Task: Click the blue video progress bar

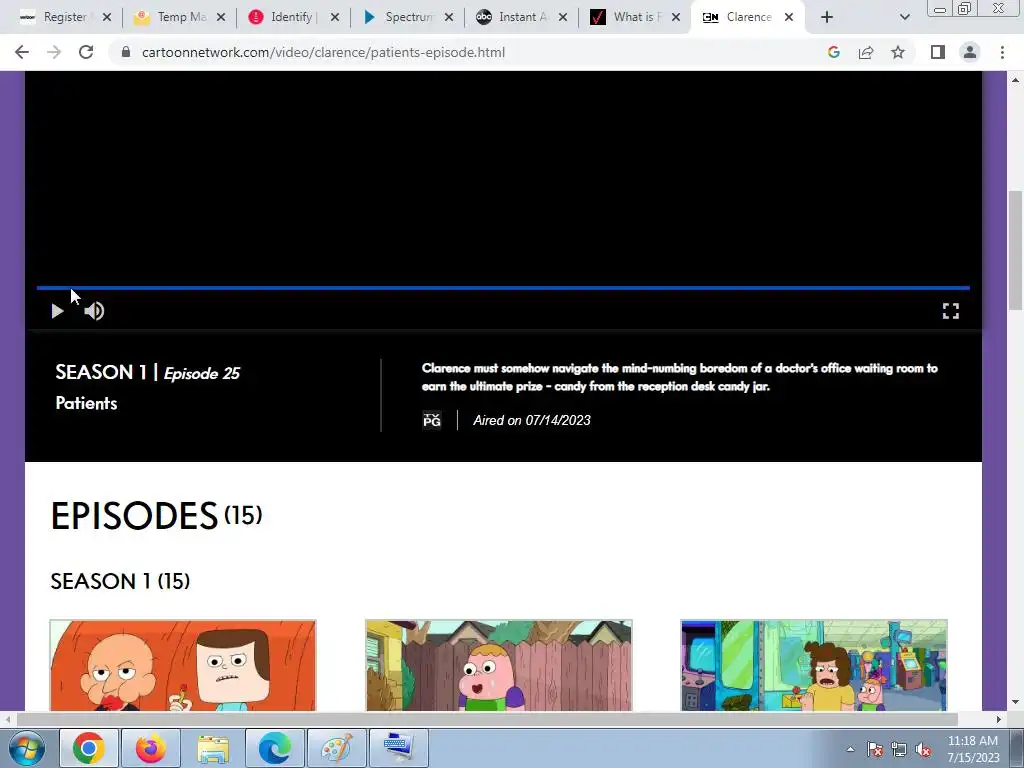Action: [x=503, y=287]
